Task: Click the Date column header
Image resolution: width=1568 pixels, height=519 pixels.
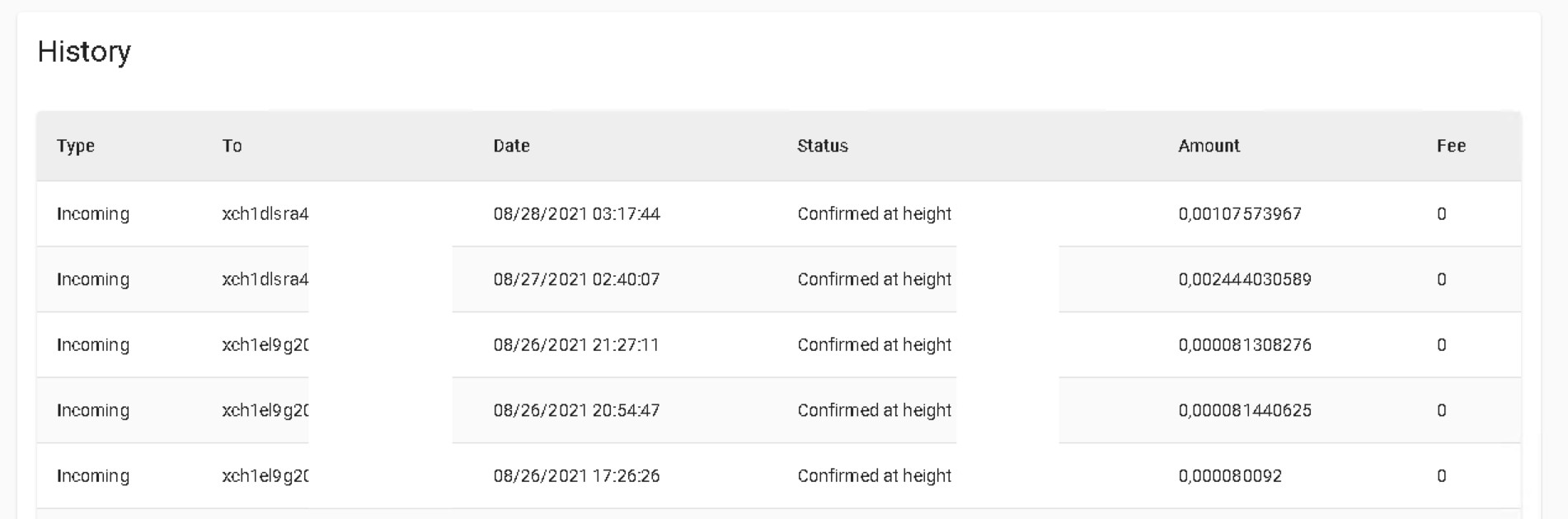Action: 511,146
